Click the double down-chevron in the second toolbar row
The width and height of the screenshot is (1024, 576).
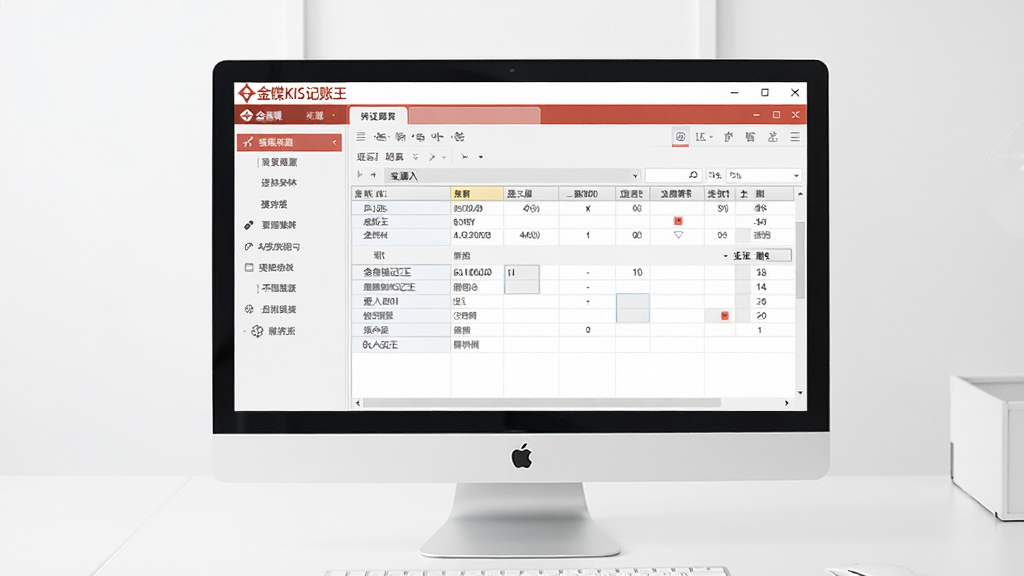pos(415,157)
